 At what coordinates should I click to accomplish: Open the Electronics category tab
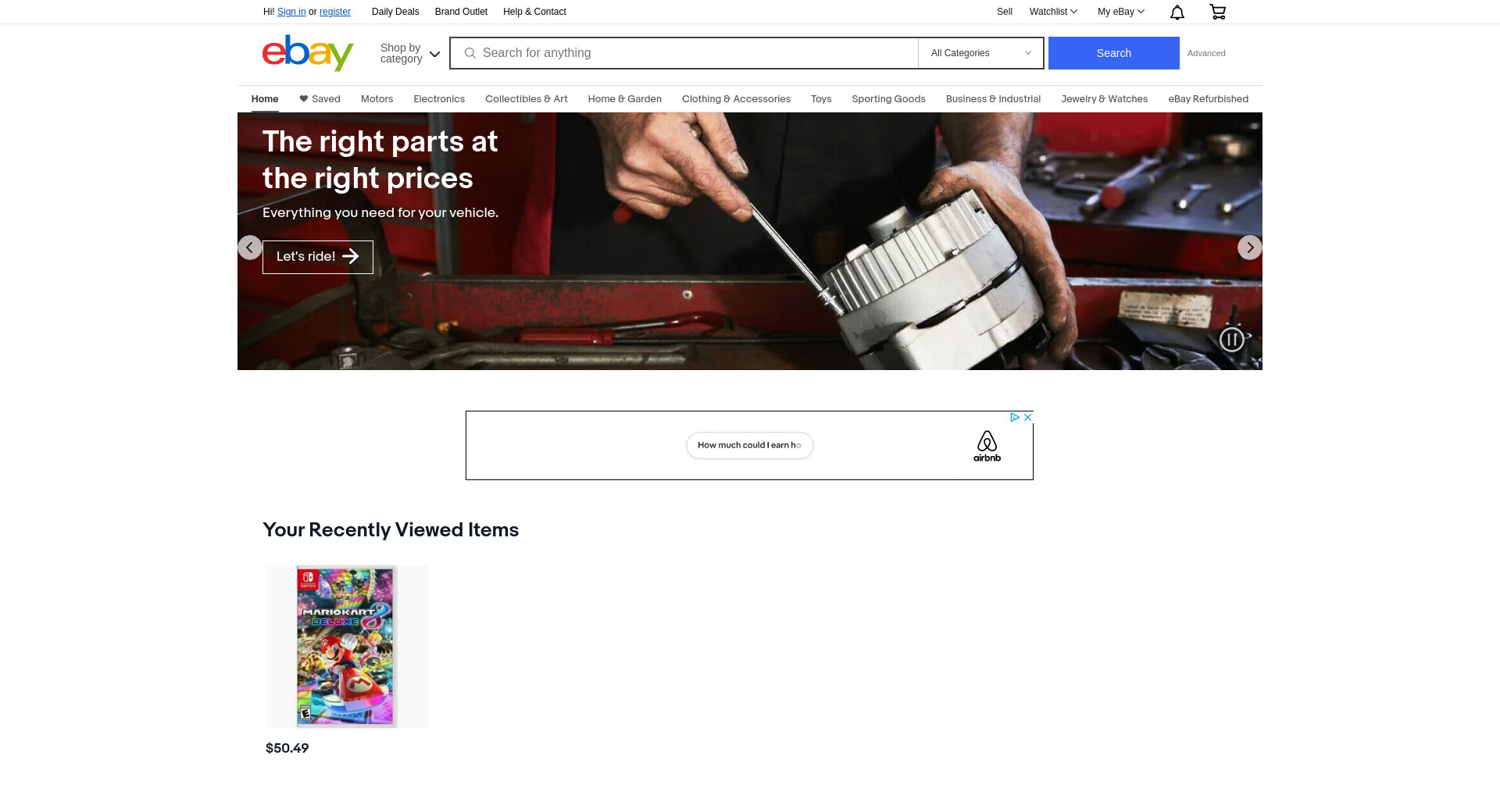point(438,99)
